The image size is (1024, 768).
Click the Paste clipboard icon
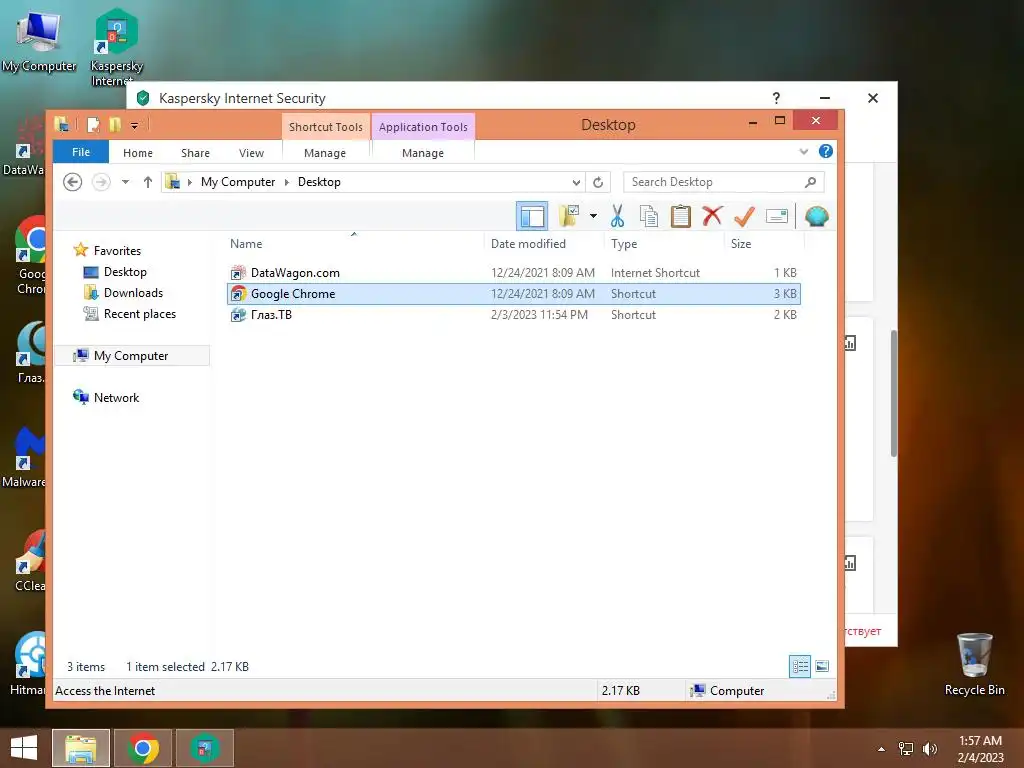click(x=680, y=216)
